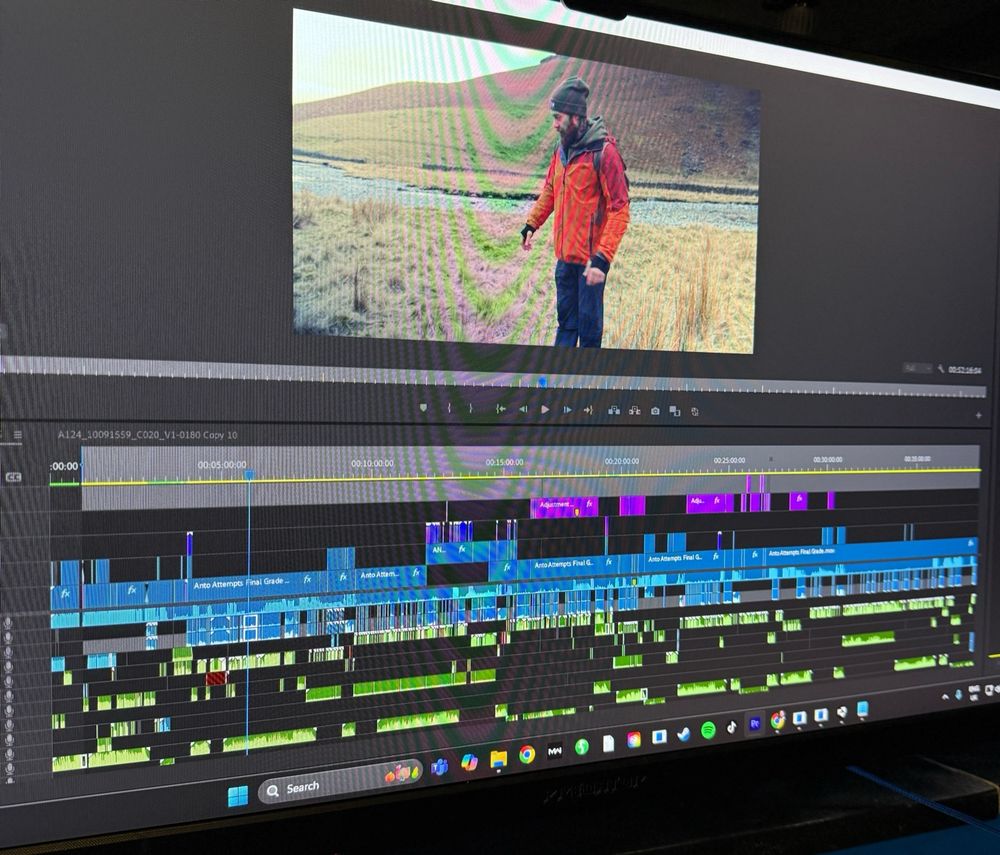1000x855 pixels.
Task: Export a frame with camera icon
Action: point(655,411)
